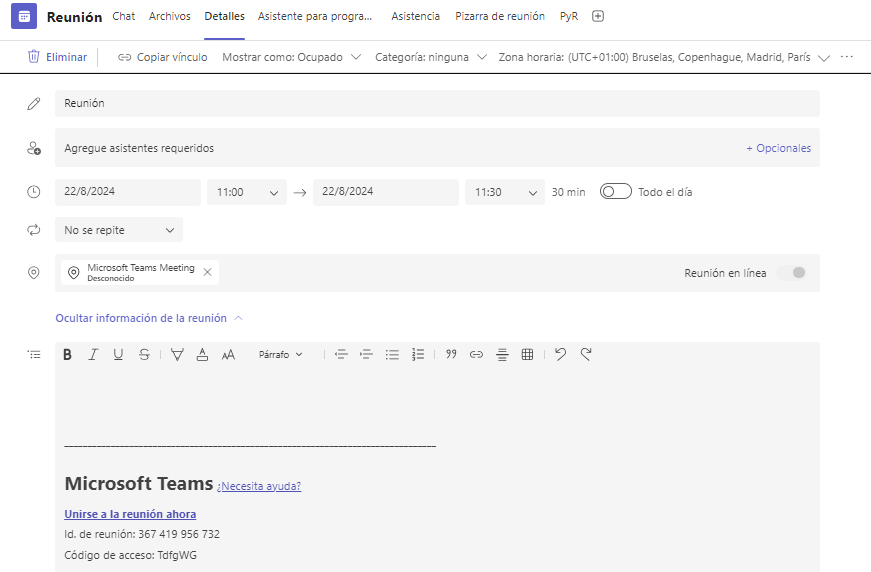The width and height of the screenshot is (871, 572).
Task: Add a new tab with the plus icon
Action: coord(598,16)
